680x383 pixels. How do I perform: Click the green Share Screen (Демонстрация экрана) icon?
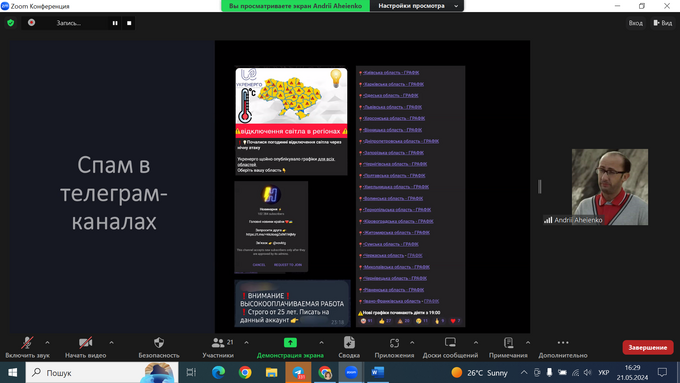(x=290, y=343)
